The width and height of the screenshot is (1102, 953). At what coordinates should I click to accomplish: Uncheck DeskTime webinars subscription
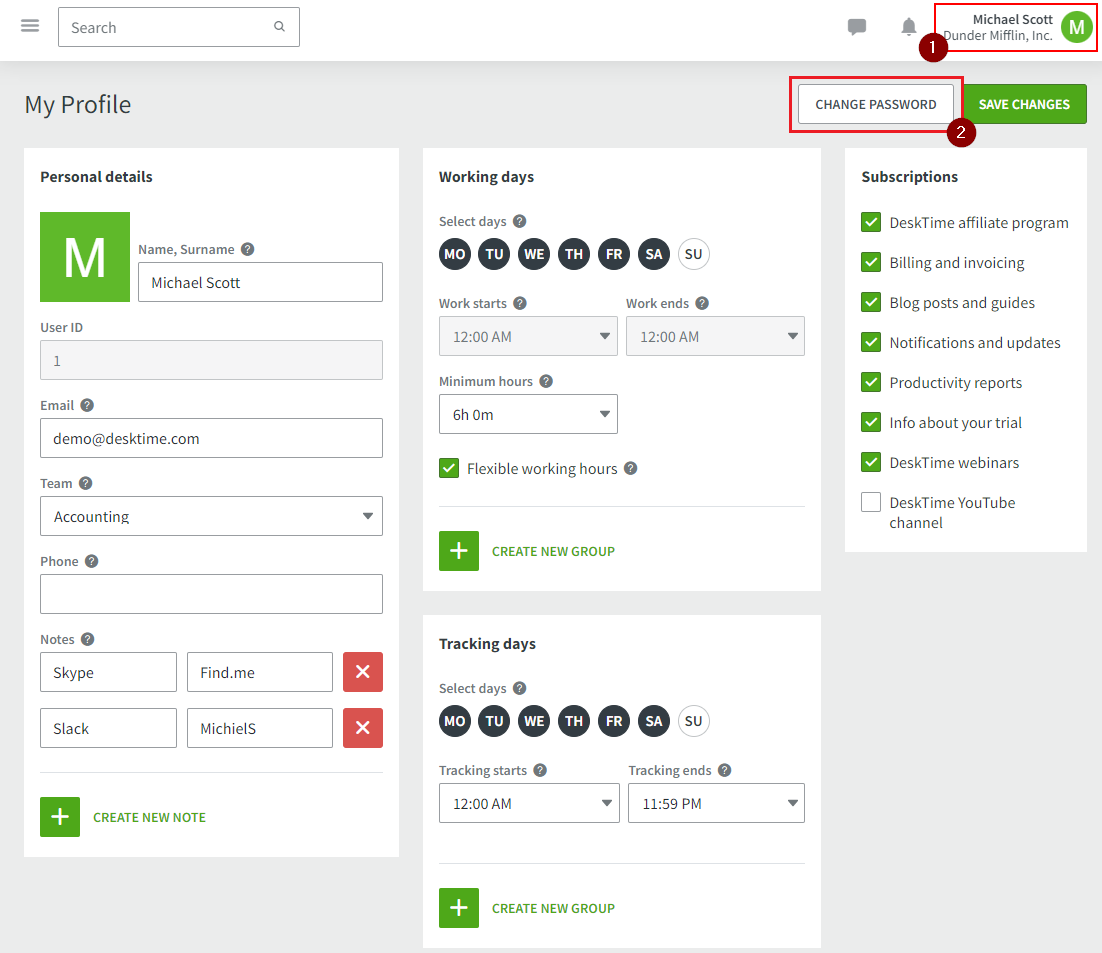click(871, 463)
